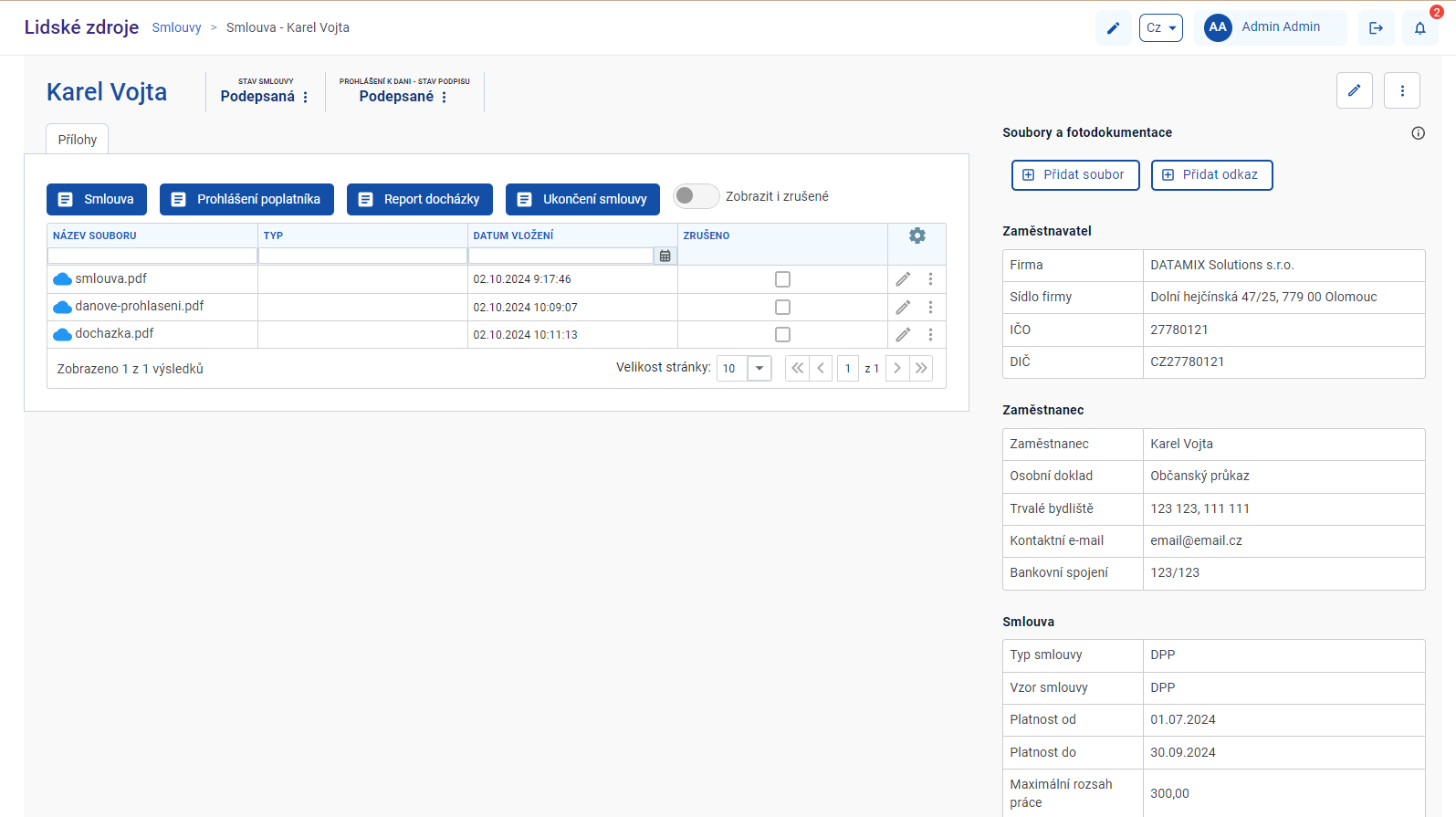1456x817 pixels.
Task: Open three-dot menu for smlouva.pdf row
Action: [x=930, y=279]
